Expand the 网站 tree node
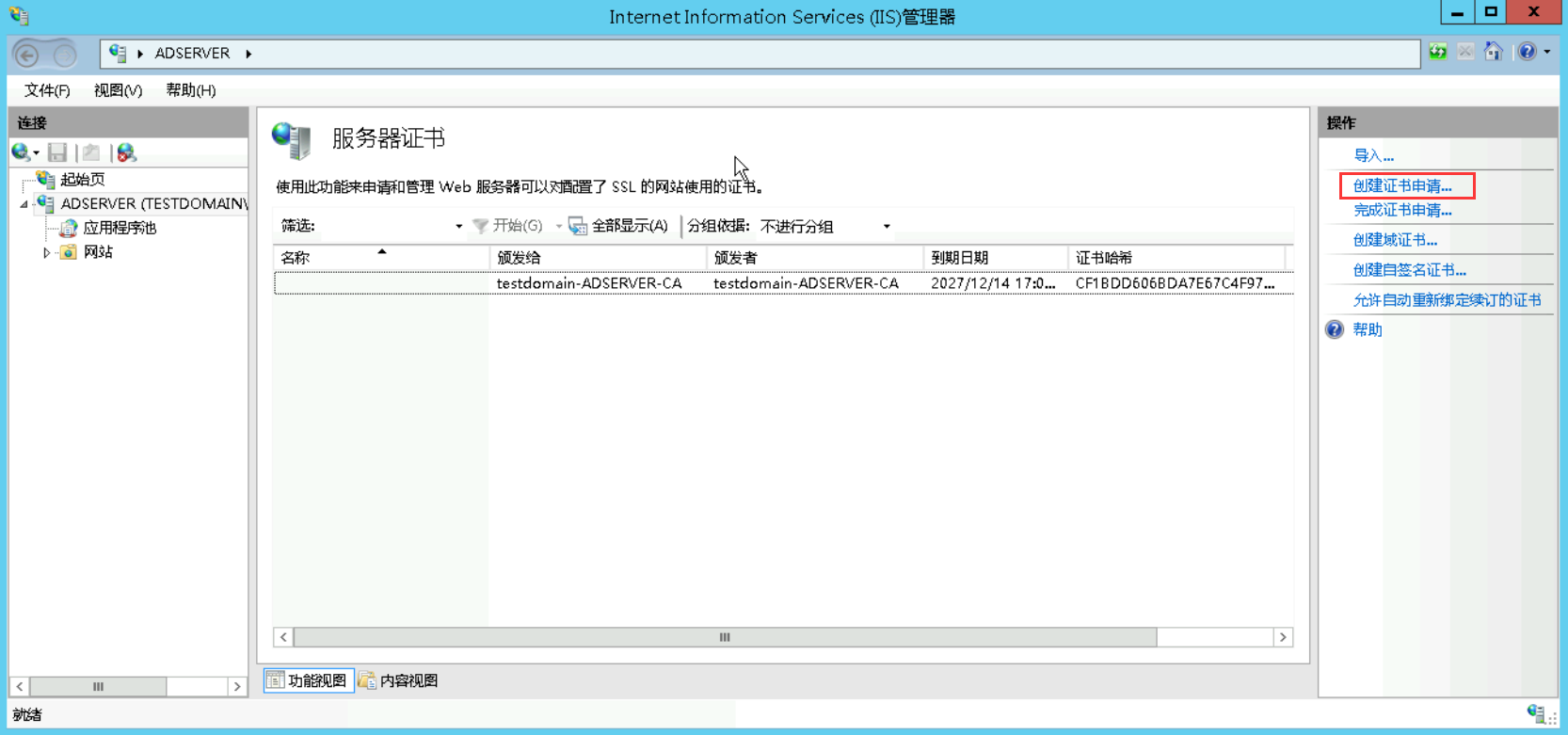Image resolution: width=1568 pixels, height=735 pixels. point(46,252)
